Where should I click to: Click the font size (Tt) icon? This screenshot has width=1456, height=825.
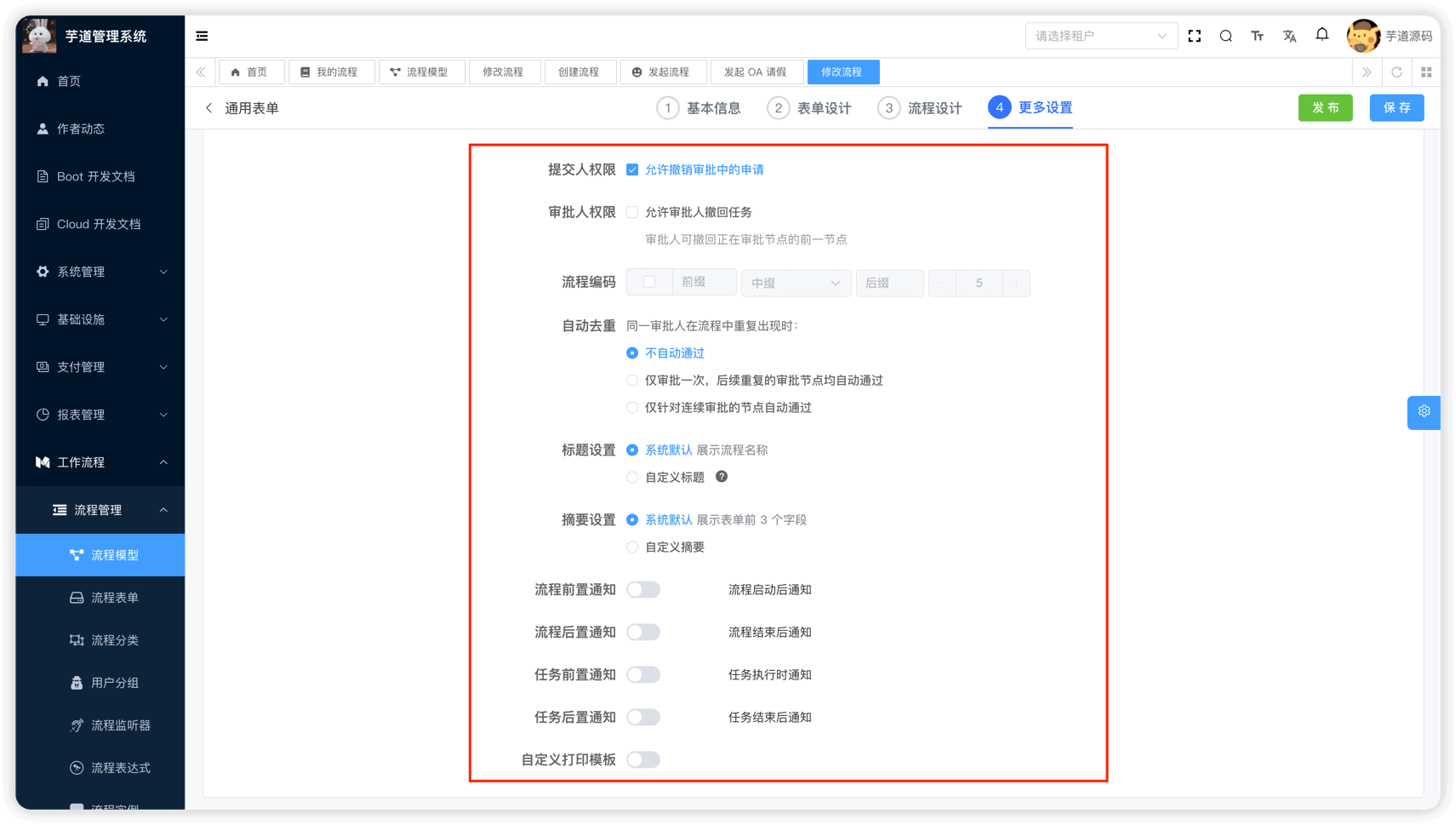(1258, 36)
